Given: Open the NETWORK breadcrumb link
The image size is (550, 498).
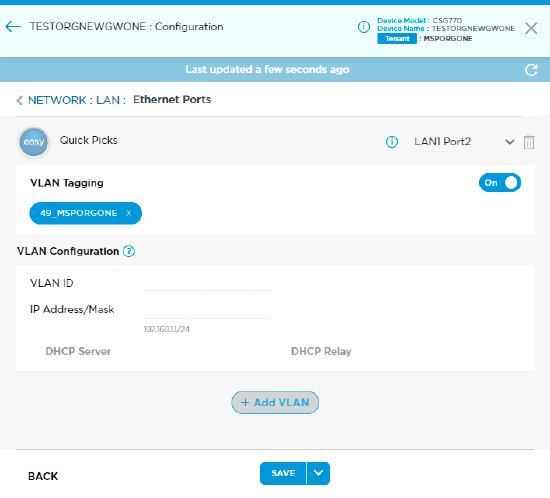Looking at the screenshot, I should tap(57, 100).
